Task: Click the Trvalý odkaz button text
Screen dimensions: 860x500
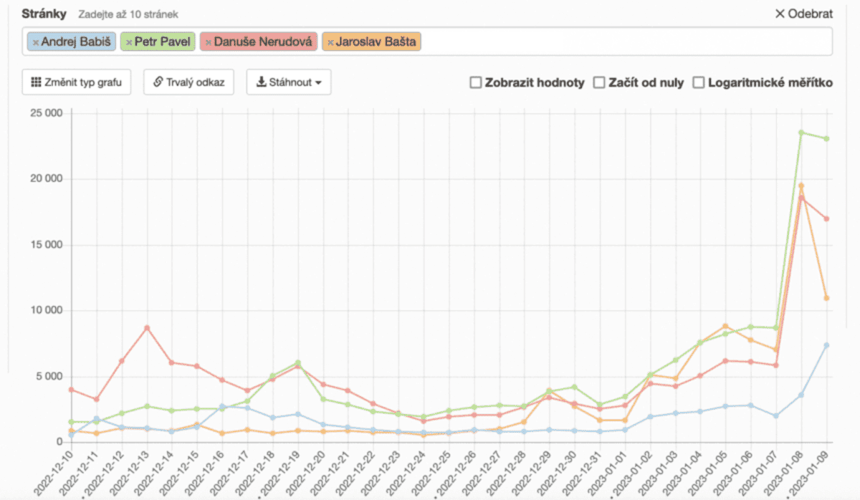Action: click(196, 82)
